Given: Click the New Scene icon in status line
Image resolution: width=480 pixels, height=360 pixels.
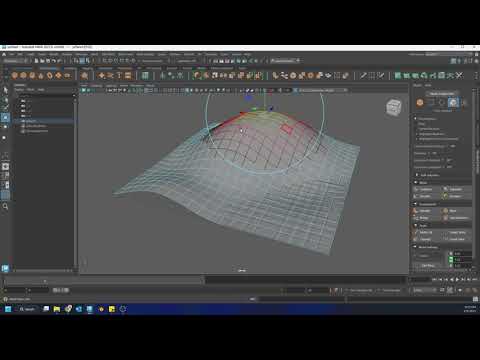Looking at the screenshot, I should (x=37, y=61).
